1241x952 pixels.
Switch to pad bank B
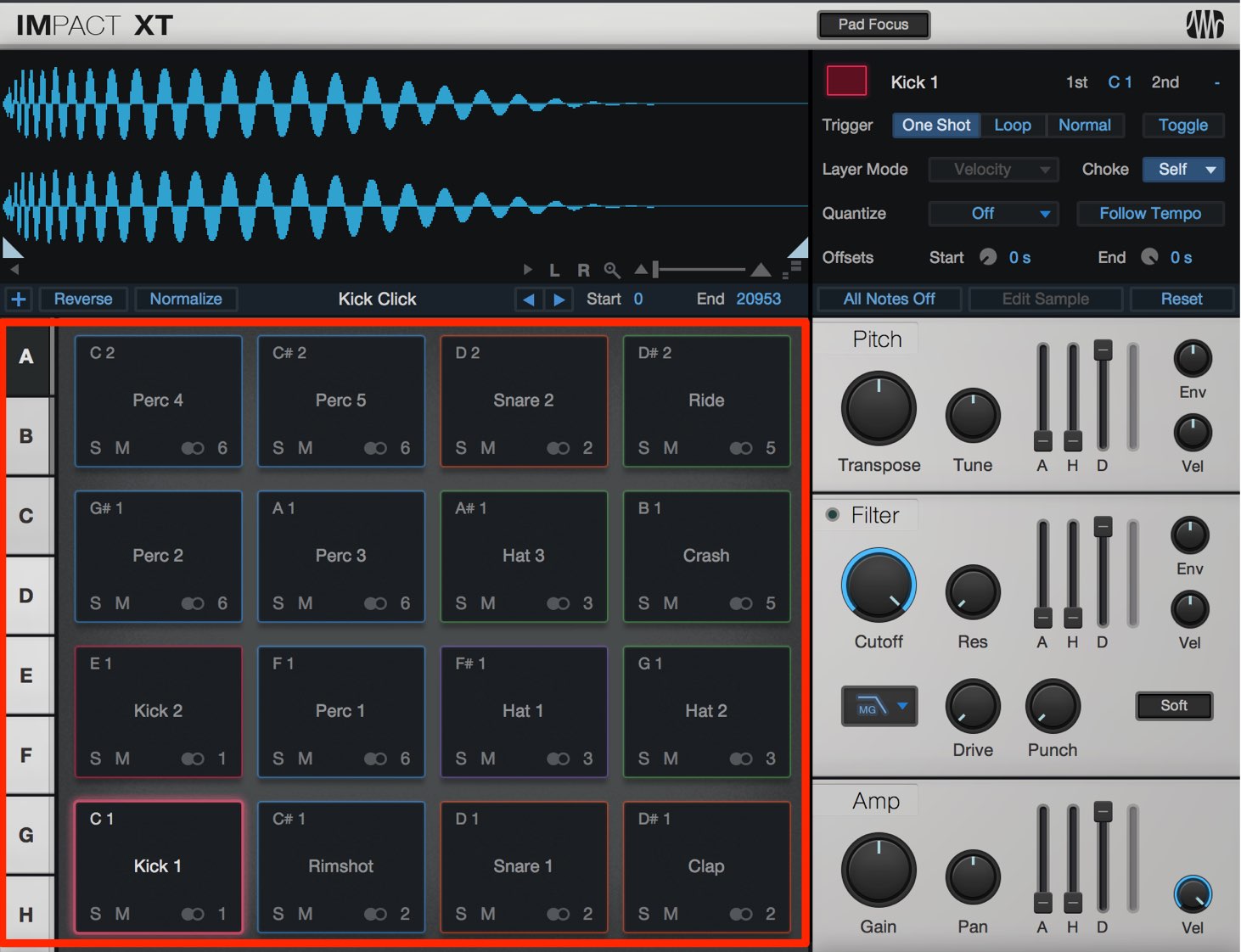coord(26,436)
